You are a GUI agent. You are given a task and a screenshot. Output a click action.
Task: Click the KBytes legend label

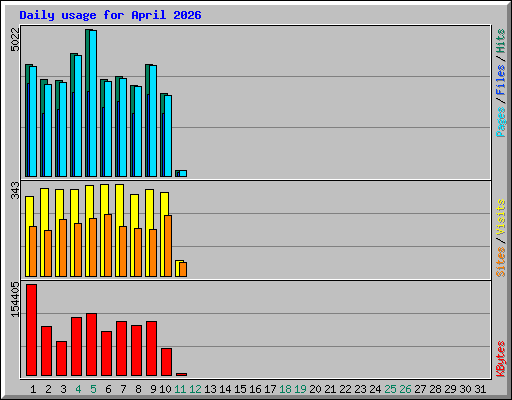point(500,359)
